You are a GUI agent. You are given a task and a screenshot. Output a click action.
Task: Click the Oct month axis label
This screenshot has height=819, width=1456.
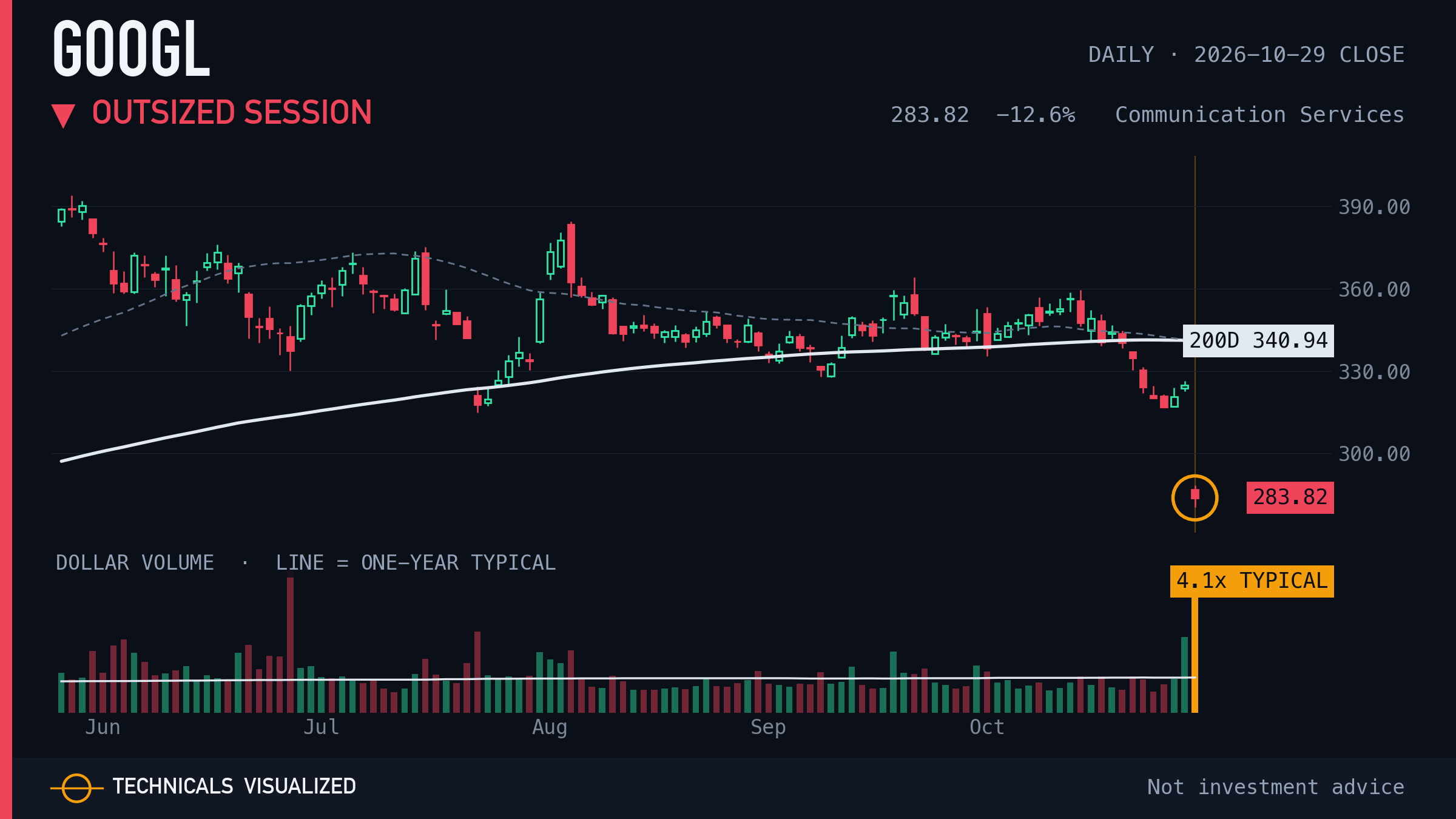tap(987, 727)
